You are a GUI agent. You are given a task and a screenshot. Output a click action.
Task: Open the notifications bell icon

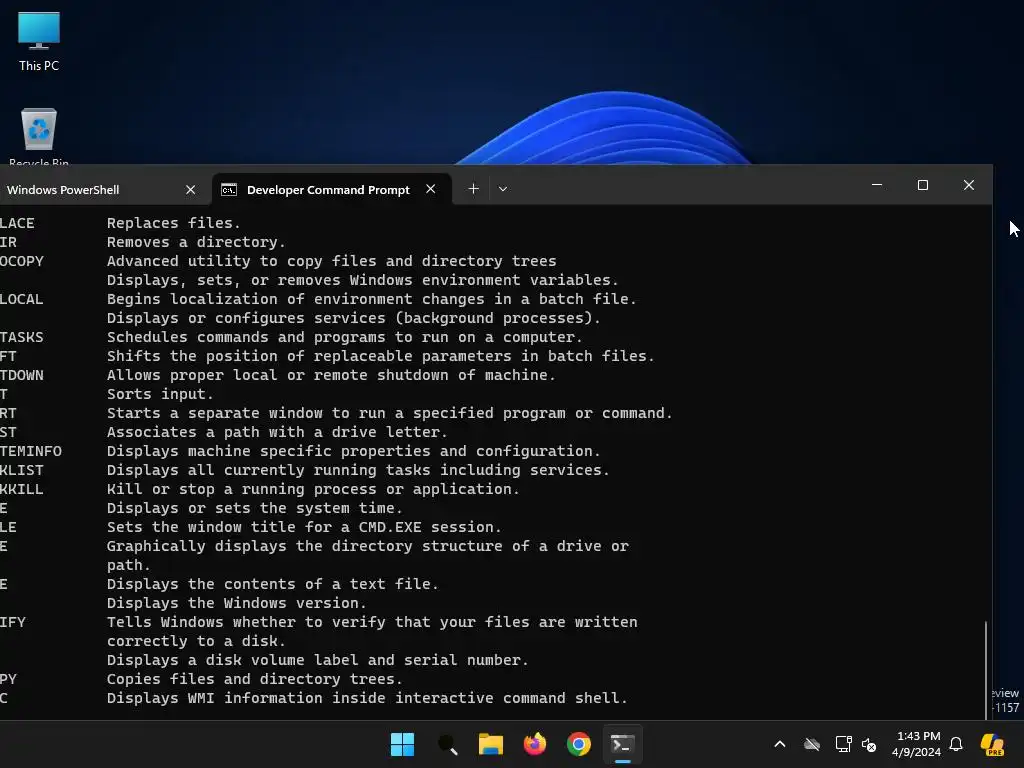click(956, 744)
